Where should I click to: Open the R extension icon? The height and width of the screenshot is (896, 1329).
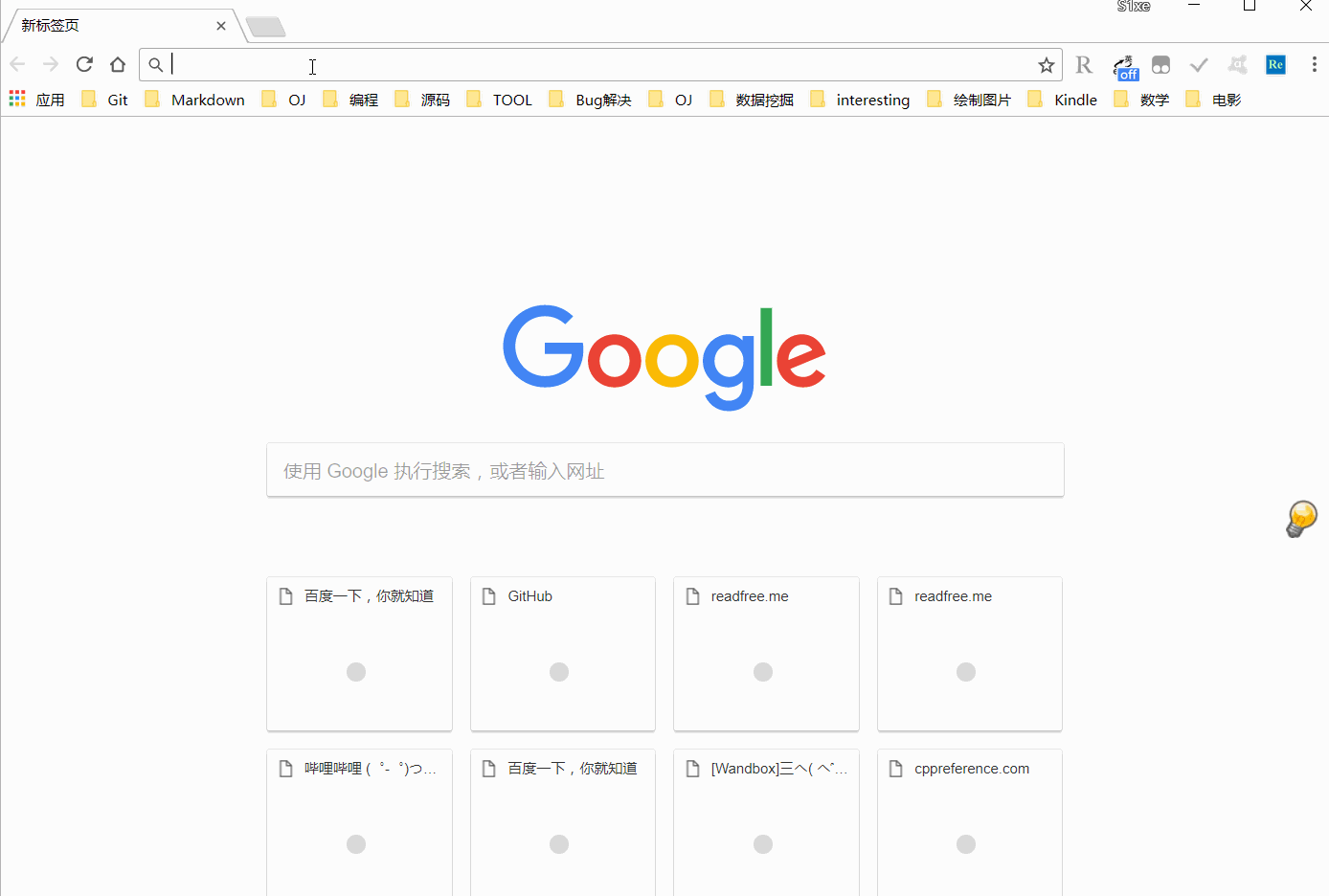1084,64
